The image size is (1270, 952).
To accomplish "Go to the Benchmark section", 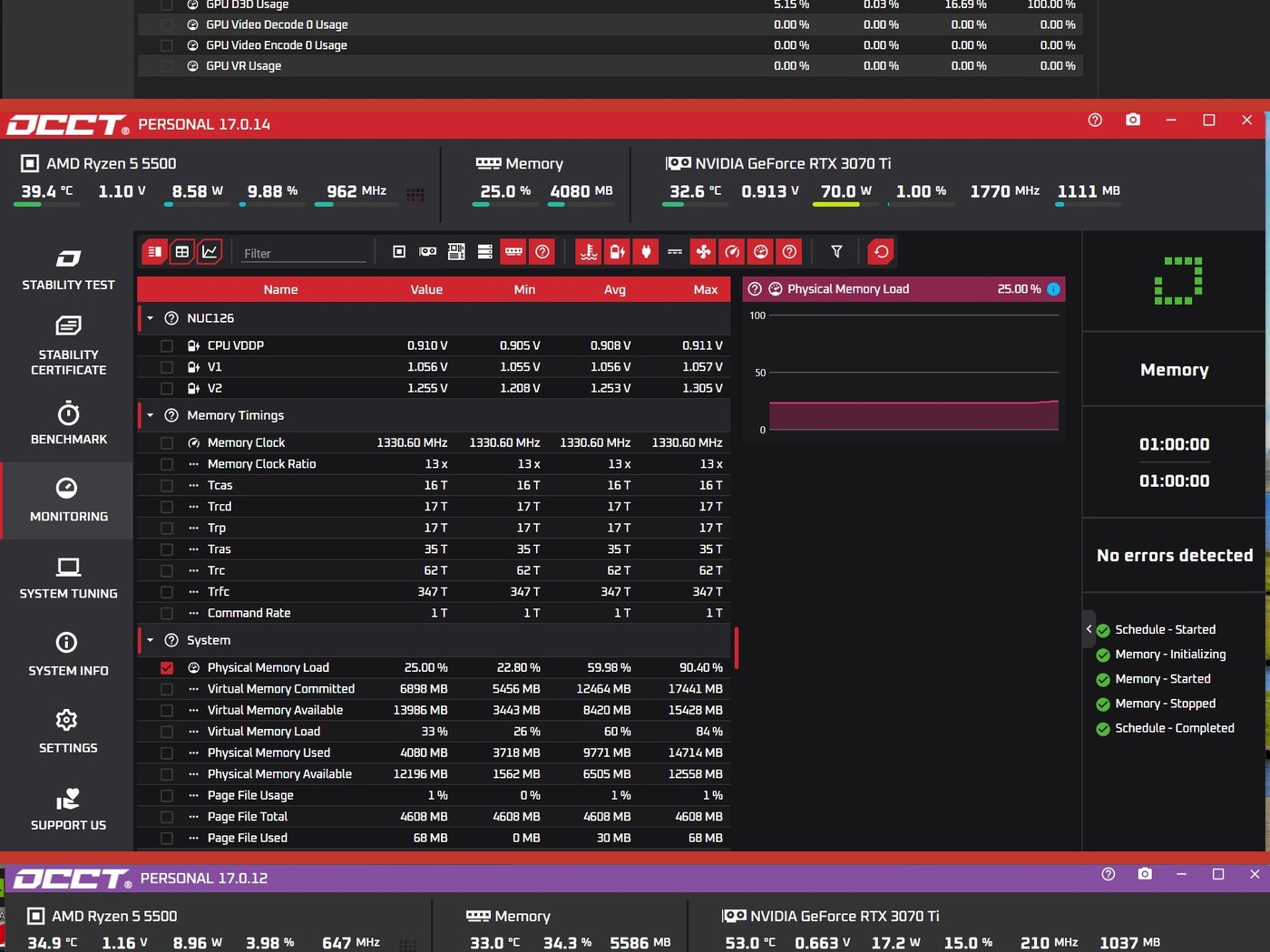I will tap(68, 424).
